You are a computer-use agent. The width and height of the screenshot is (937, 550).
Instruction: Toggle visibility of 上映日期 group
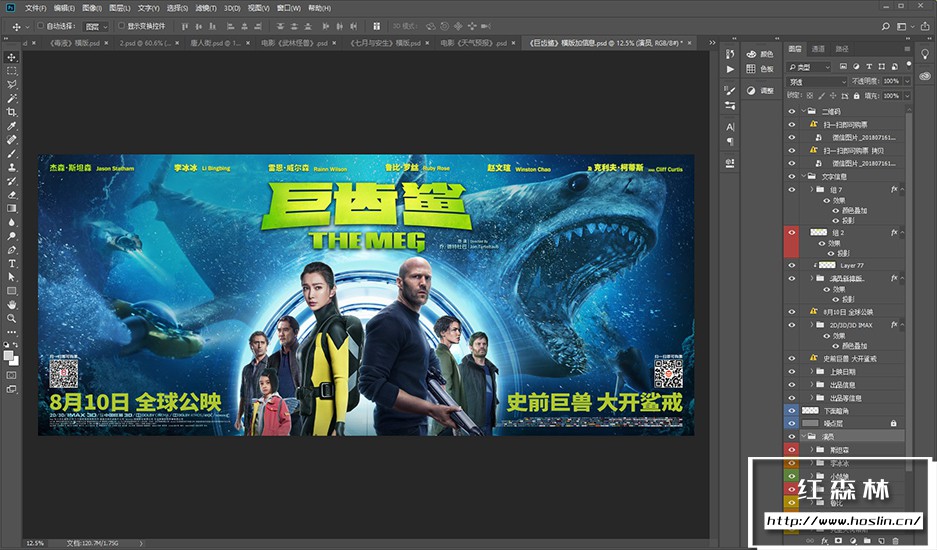click(x=792, y=371)
